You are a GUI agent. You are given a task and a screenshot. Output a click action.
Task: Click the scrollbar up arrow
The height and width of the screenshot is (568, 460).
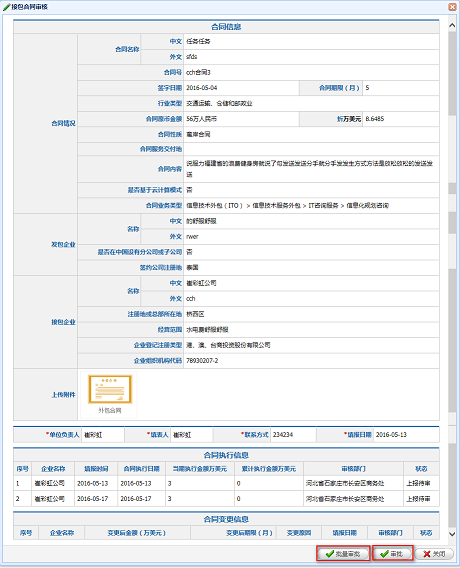[452, 25]
